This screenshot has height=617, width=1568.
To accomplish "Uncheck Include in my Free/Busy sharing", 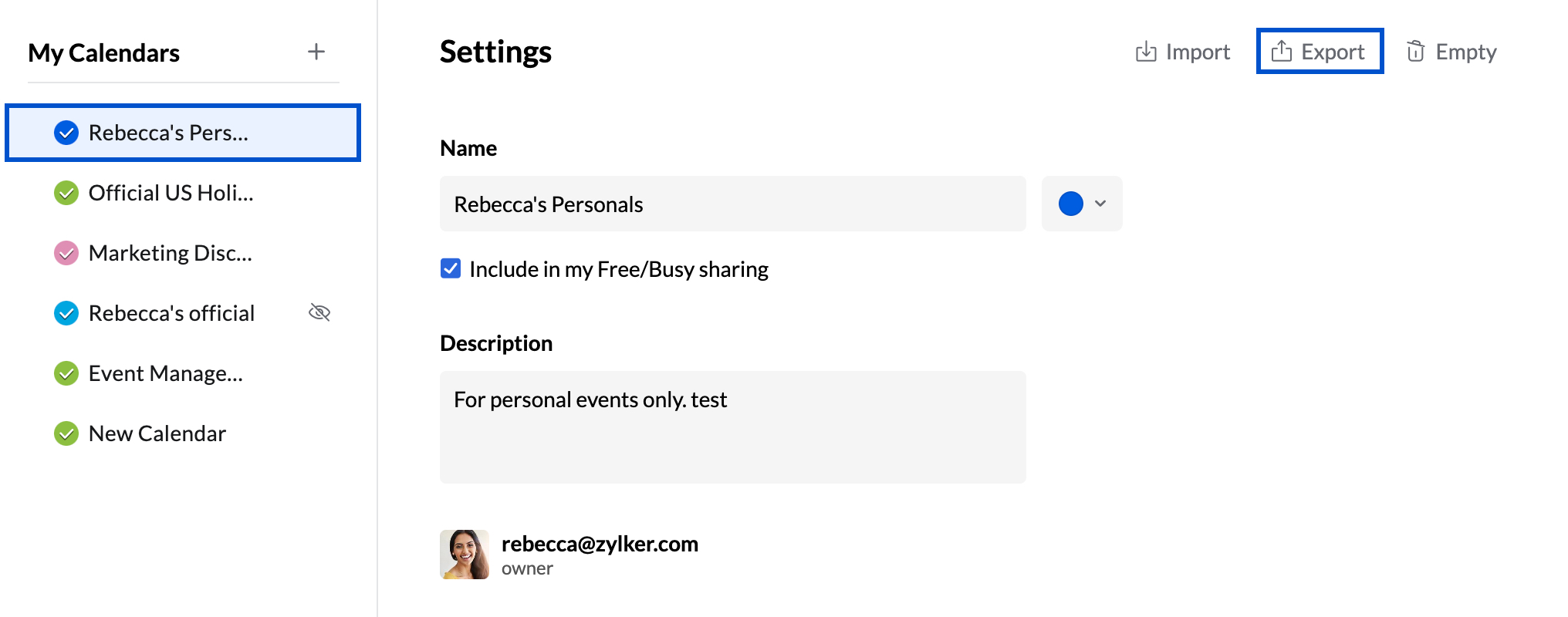I will click(451, 268).
